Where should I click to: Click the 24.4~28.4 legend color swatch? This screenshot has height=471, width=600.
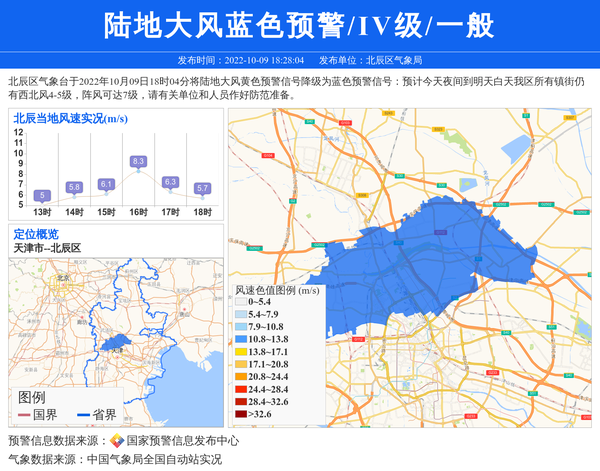coord(241,389)
